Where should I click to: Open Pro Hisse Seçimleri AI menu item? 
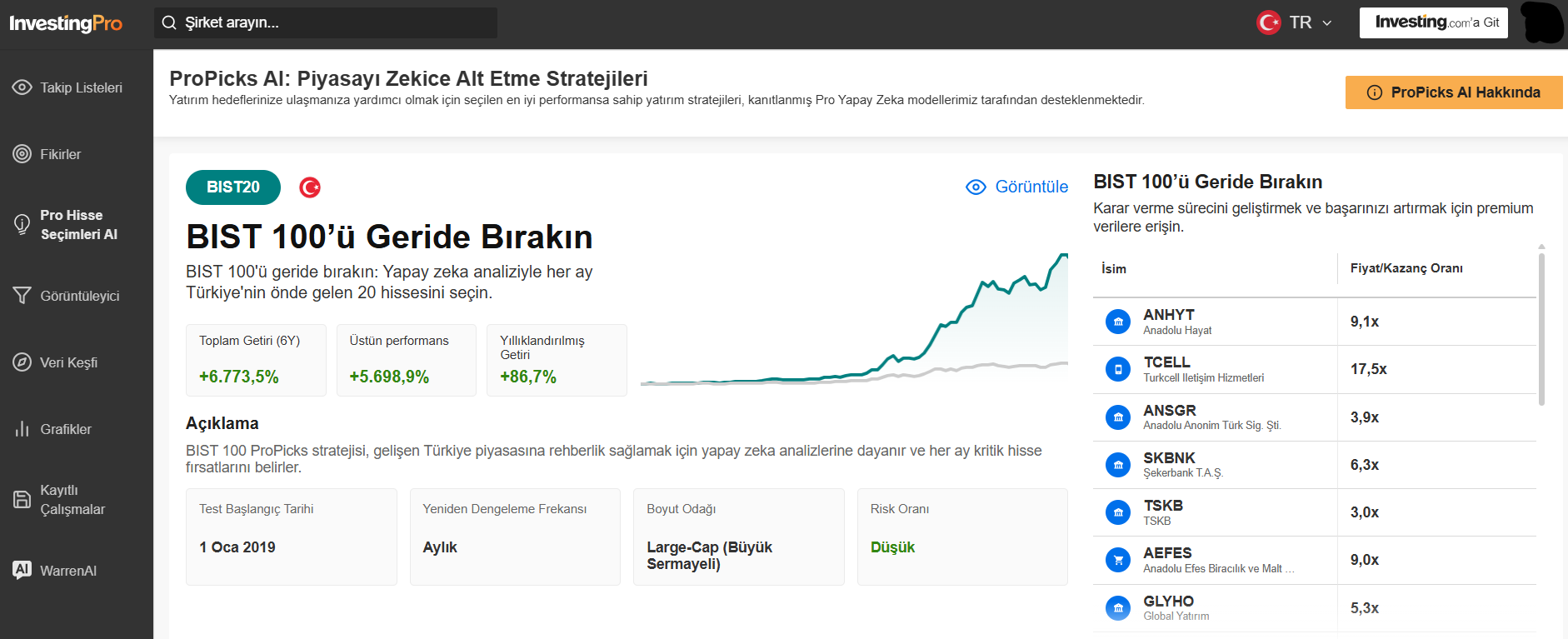[77, 225]
